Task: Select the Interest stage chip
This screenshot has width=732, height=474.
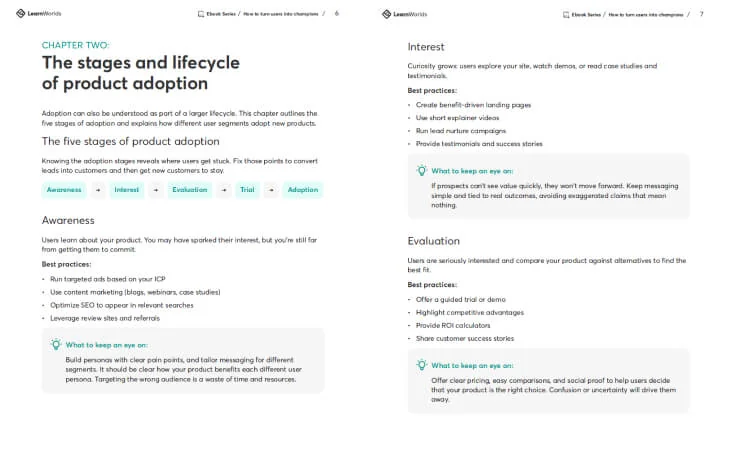Action: coord(127,190)
